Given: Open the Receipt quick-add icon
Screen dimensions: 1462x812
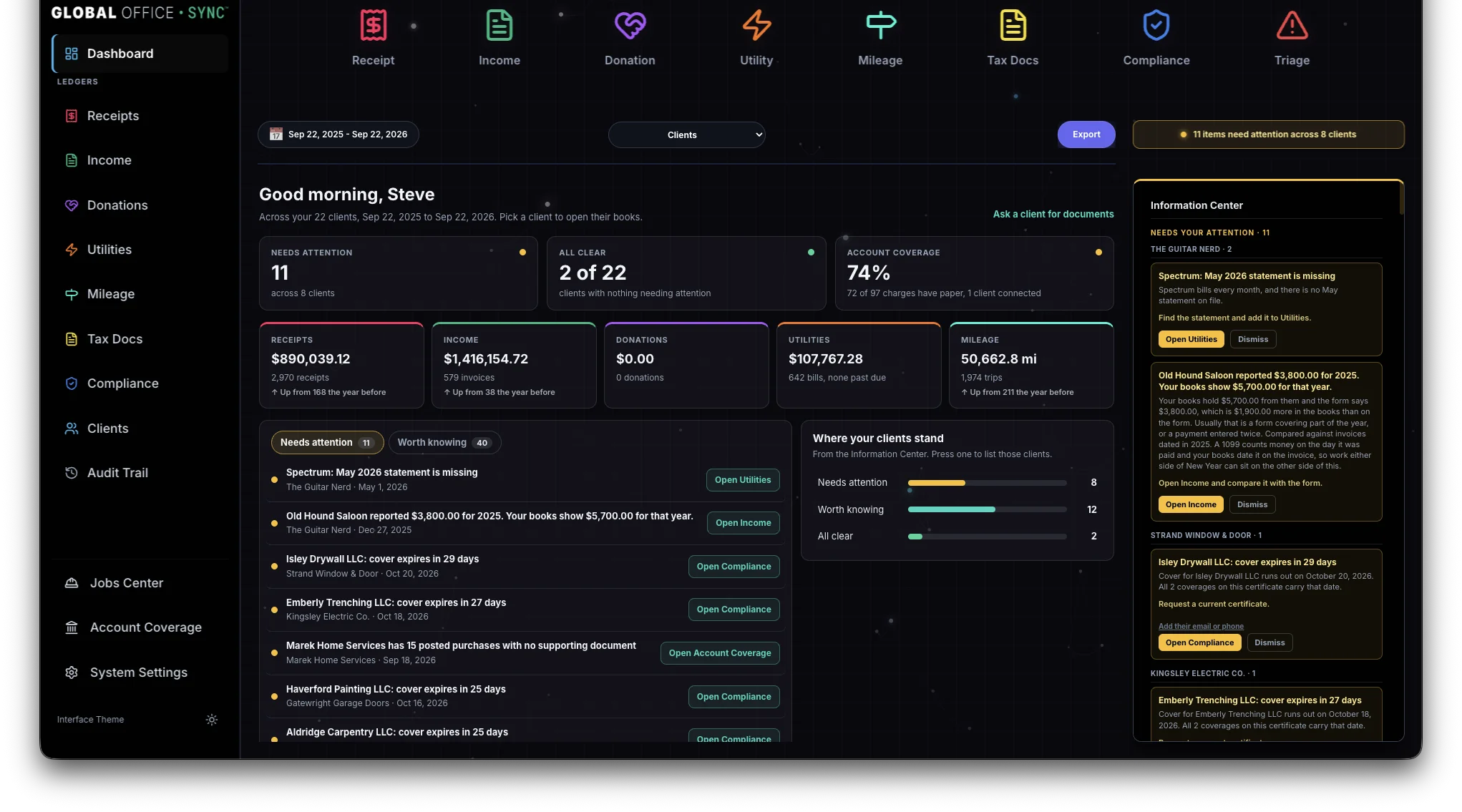Looking at the screenshot, I should (x=373, y=26).
